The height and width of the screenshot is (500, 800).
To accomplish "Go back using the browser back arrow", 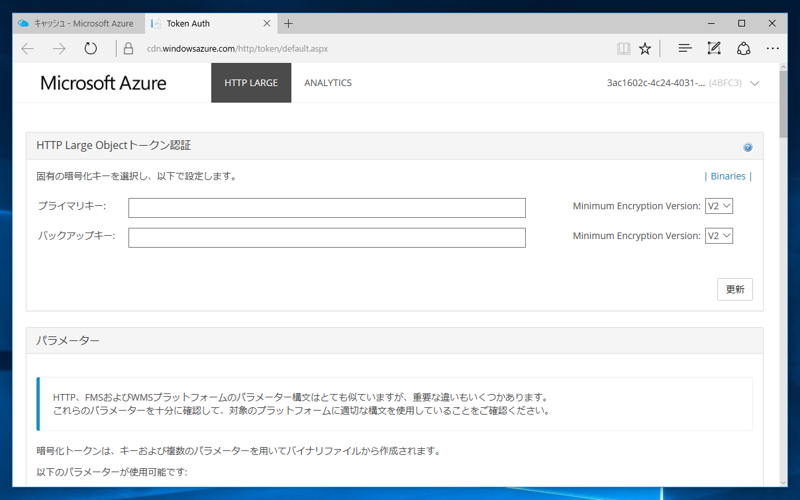I will click(x=28, y=48).
